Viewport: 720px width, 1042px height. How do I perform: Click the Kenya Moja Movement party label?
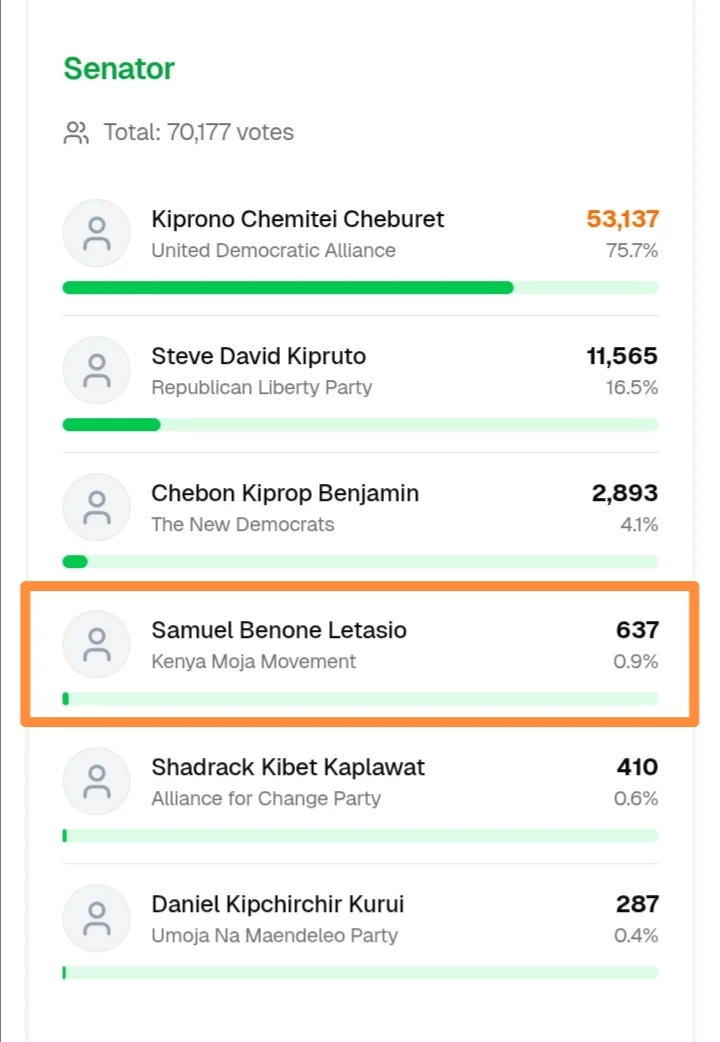pos(253,661)
